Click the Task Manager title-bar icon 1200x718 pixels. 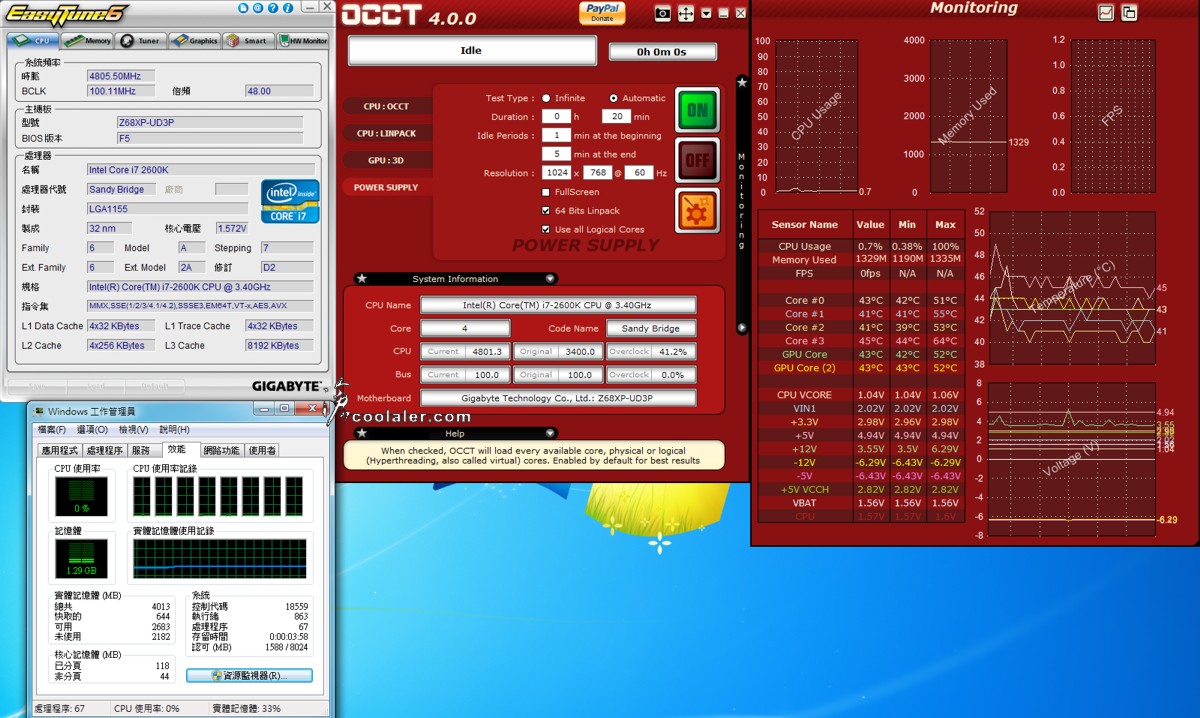38,411
